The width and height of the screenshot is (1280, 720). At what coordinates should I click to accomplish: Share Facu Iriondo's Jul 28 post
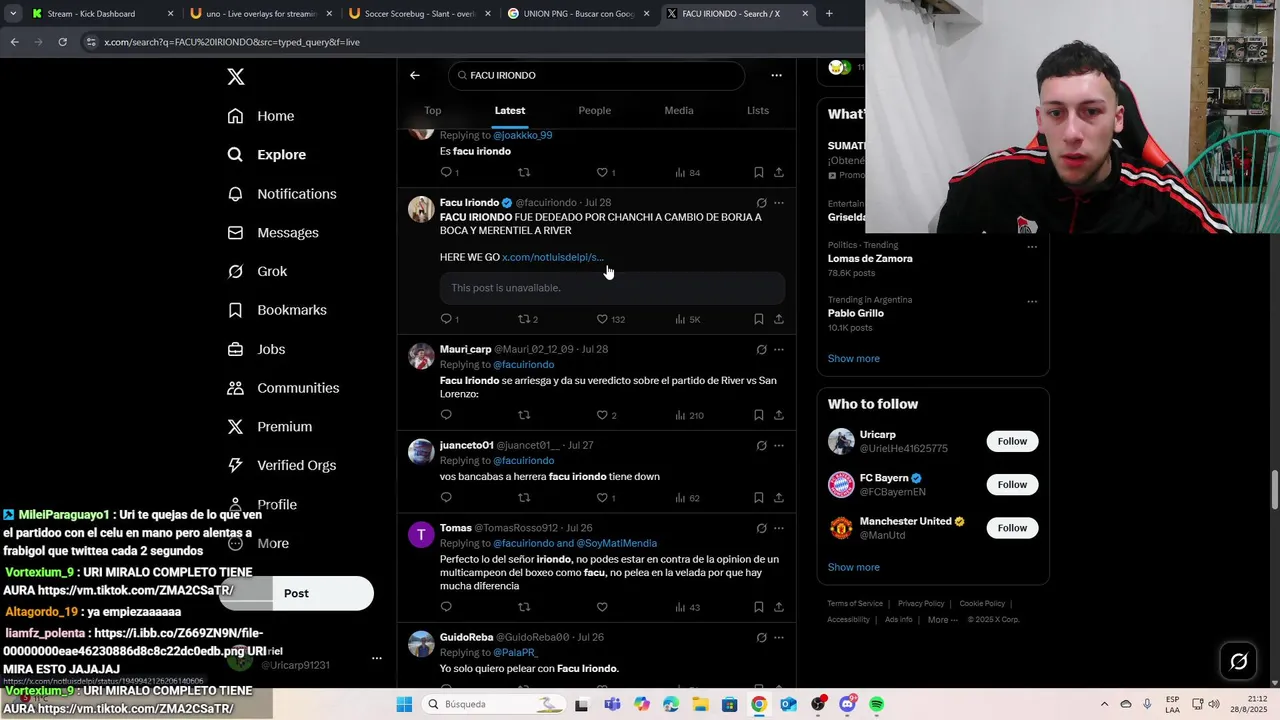point(779,319)
